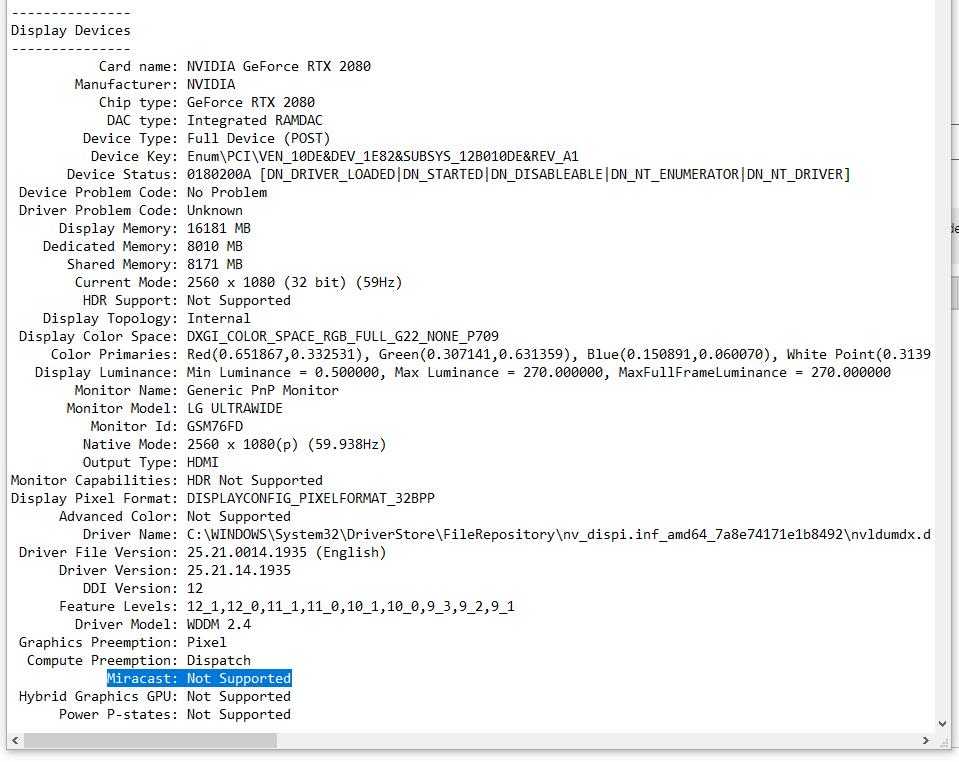This screenshot has height=762, width=959.
Task: Click Compute Preemption value Dispatch
Action: pos(218,660)
